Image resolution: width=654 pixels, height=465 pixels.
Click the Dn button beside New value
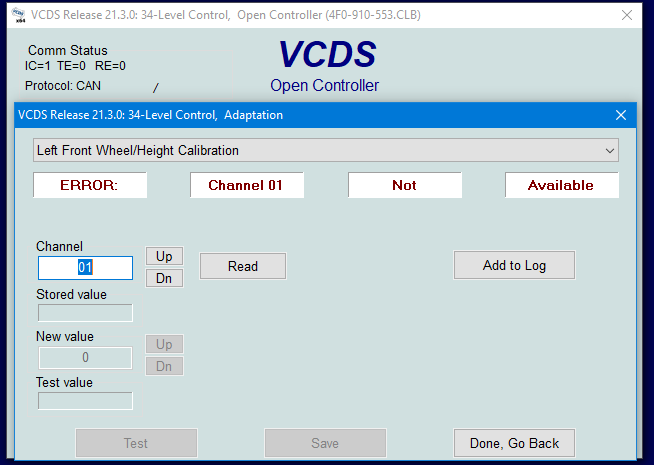coord(164,366)
